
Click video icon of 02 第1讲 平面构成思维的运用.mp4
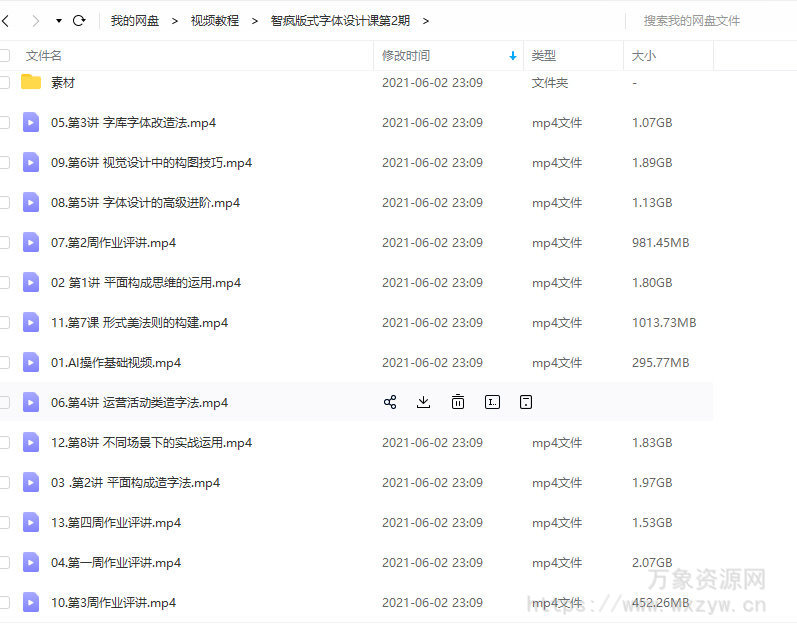tap(31, 282)
